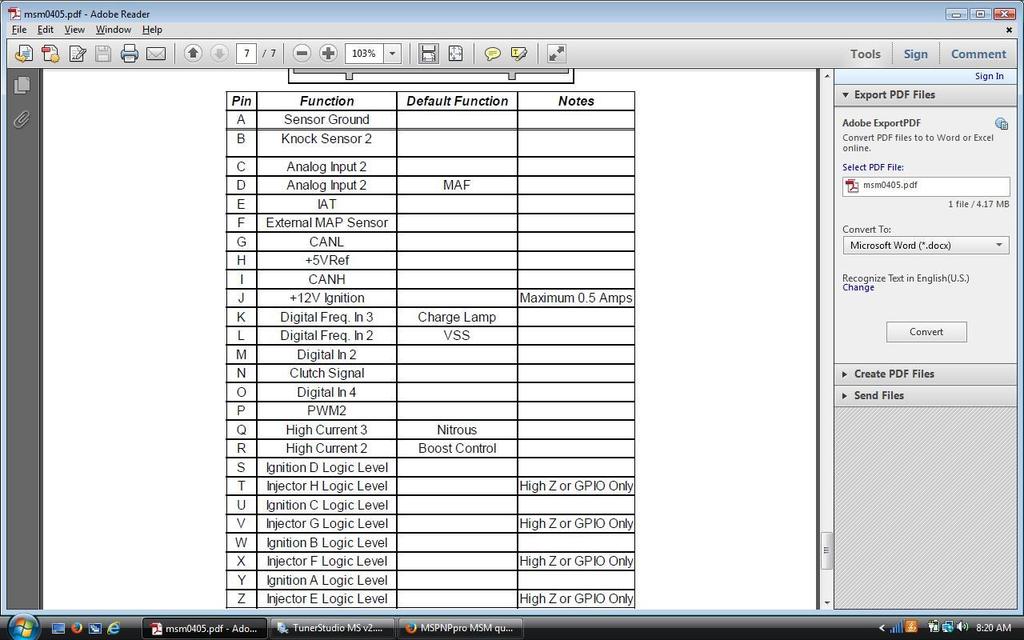Click the page number field
The height and width of the screenshot is (640, 1024).
coord(246,54)
